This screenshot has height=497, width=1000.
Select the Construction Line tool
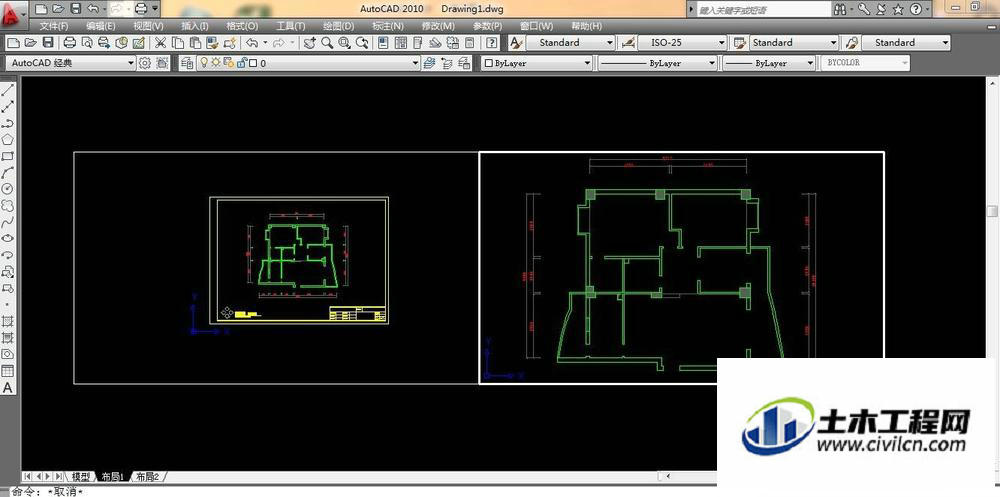pos(8,107)
